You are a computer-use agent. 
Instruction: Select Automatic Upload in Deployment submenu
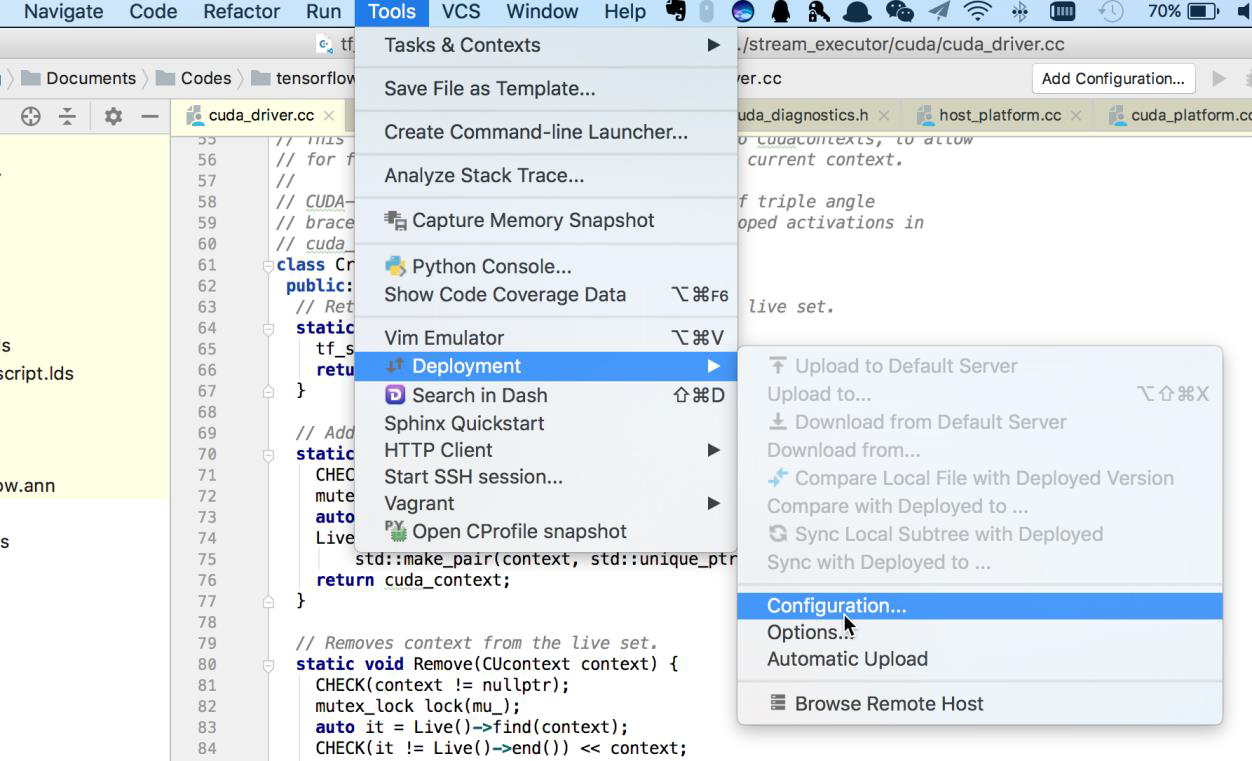click(847, 659)
